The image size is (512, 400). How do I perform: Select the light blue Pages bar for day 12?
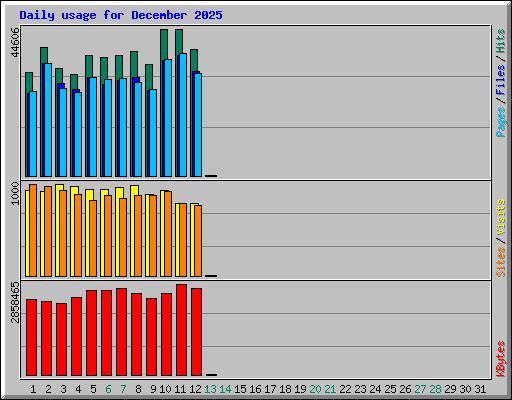[198, 125]
